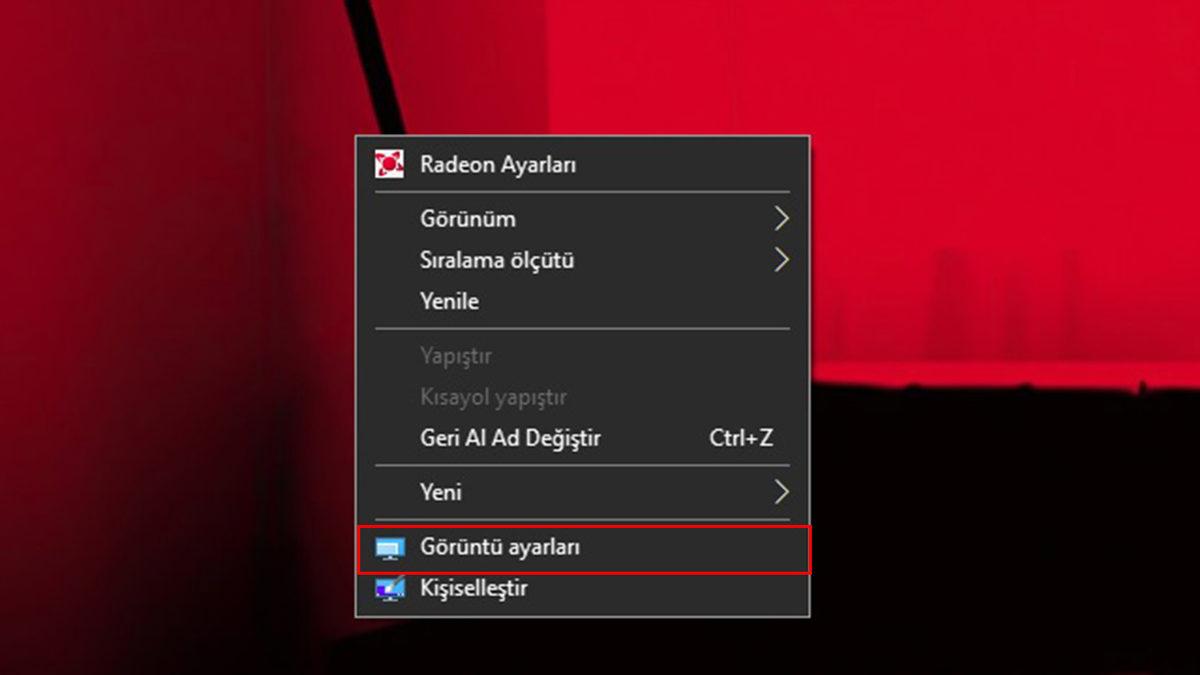
Task: Expand the Sıralama ölçütü submenu chevron
Action: (783, 260)
